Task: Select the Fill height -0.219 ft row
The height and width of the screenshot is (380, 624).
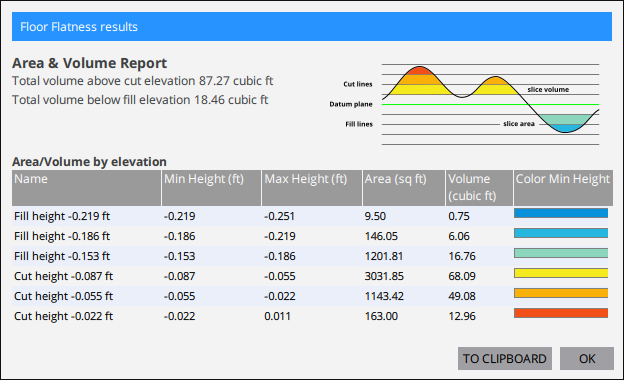Action: [312, 216]
